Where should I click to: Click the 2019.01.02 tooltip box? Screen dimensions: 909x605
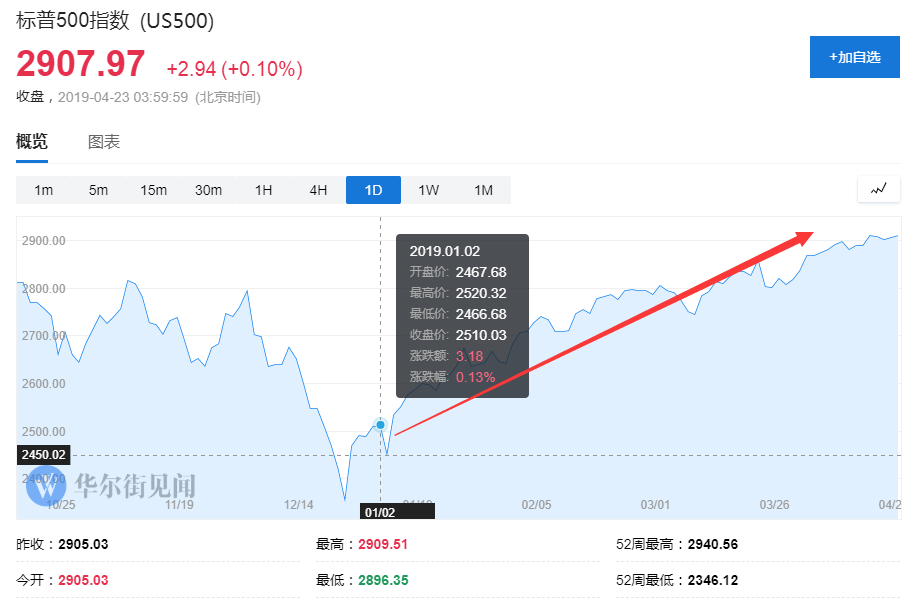pyautogui.click(x=462, y=315)
